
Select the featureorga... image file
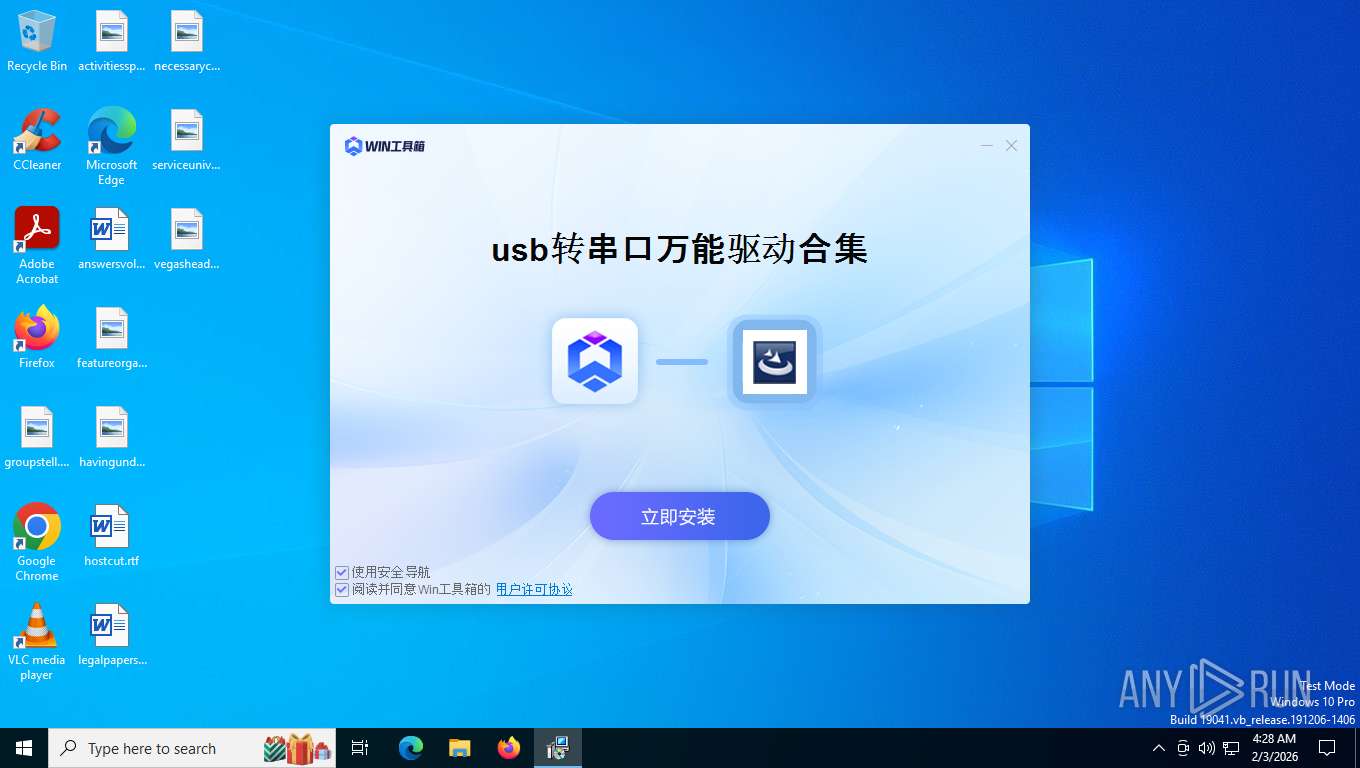coord(112,339)
